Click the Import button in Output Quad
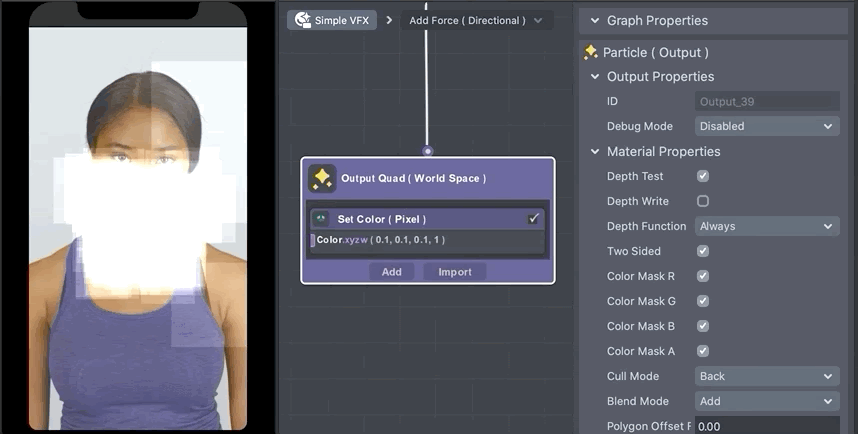The height and width of the screenshot is (434, 858). [455, 272]
